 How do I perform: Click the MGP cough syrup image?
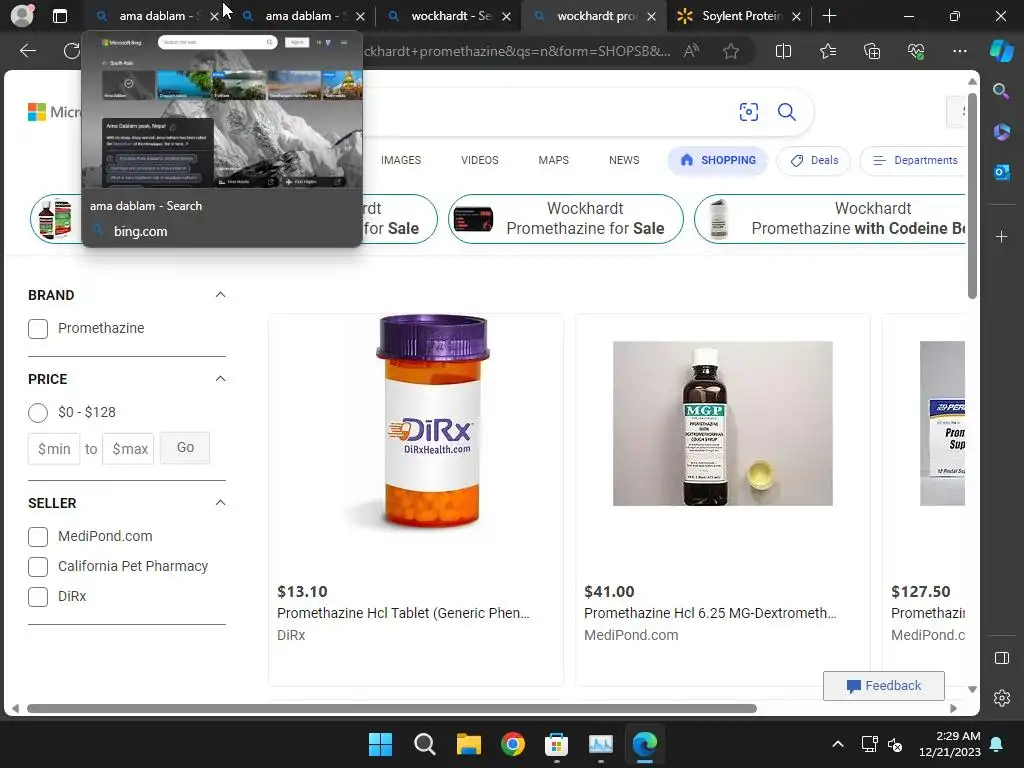coord(722,423)
